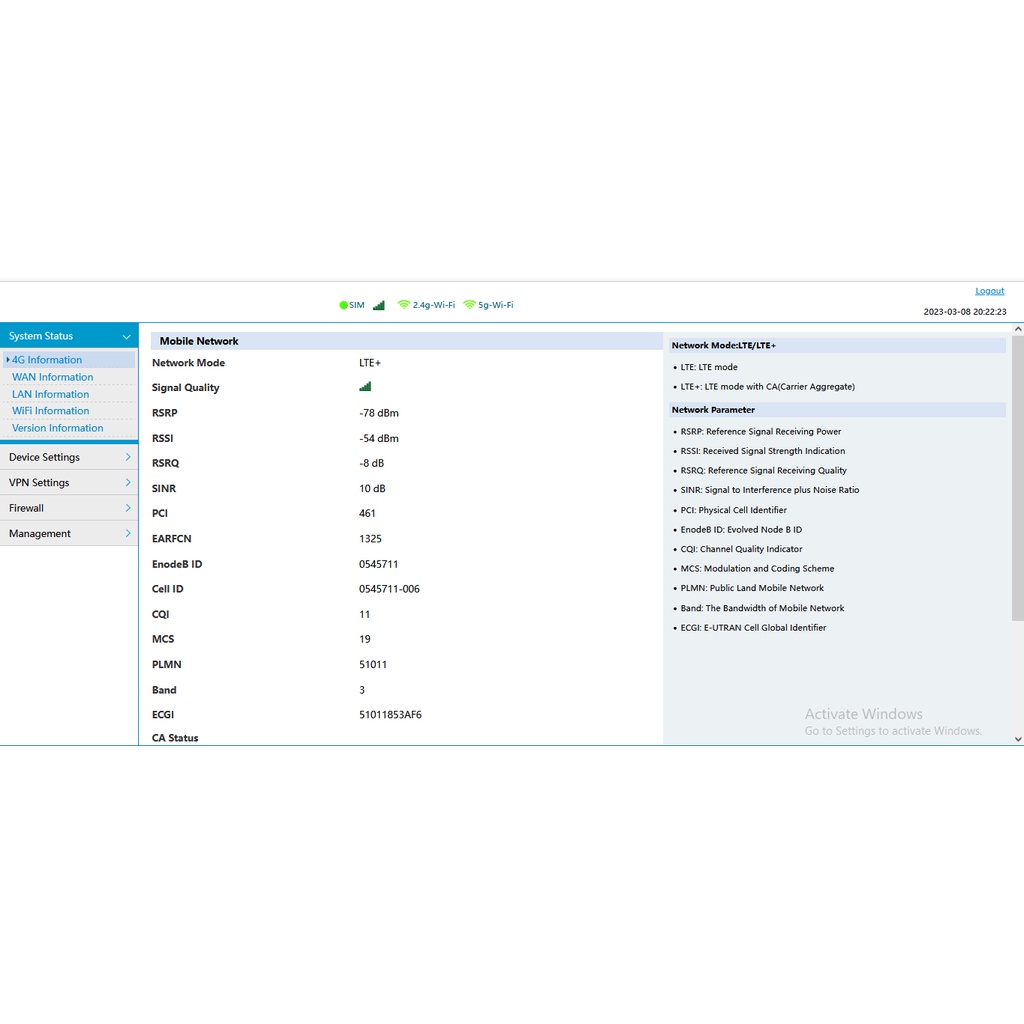1024x1024 pixels.
Task: Expand the Management menu
Action: click(68, 533)
